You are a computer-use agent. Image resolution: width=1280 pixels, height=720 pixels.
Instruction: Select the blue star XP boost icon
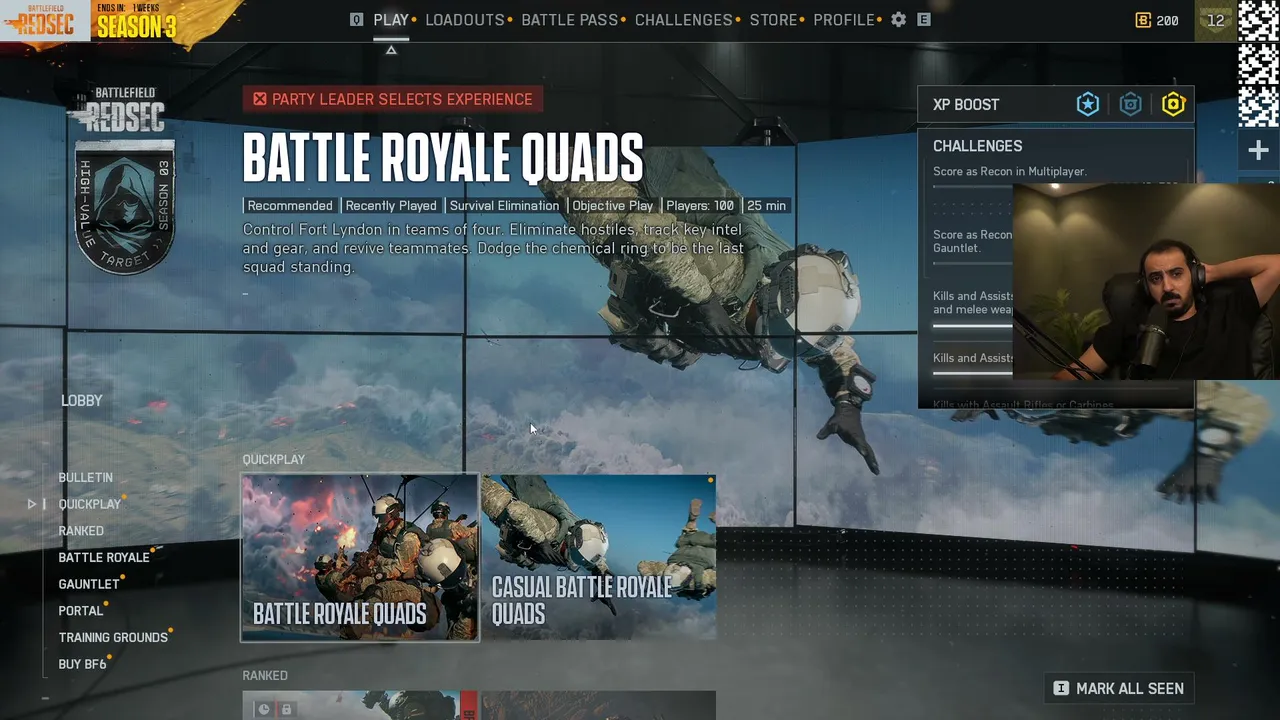(1087, 104)
